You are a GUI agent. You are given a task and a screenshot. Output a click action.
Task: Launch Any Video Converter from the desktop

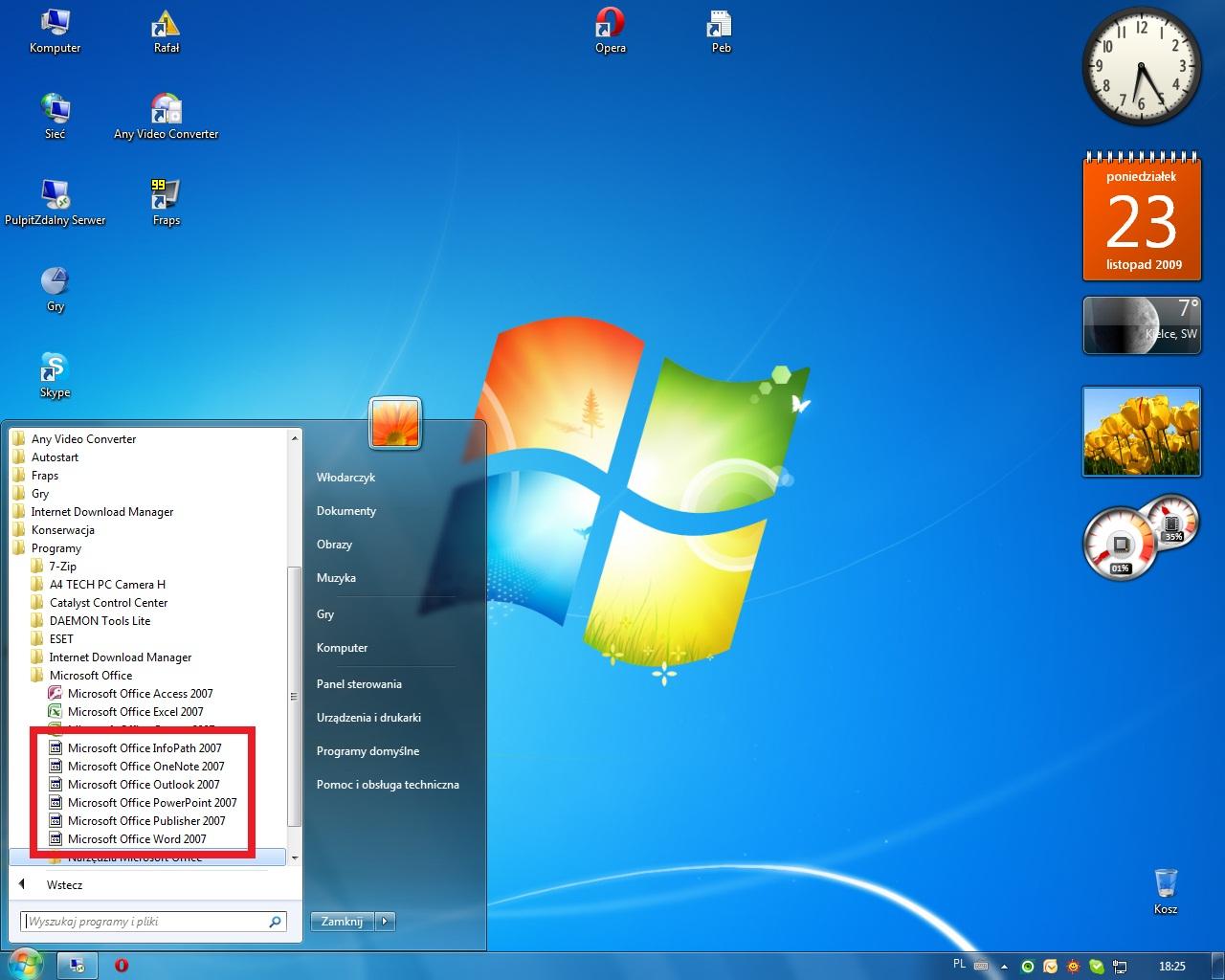[x=167, y=117]
